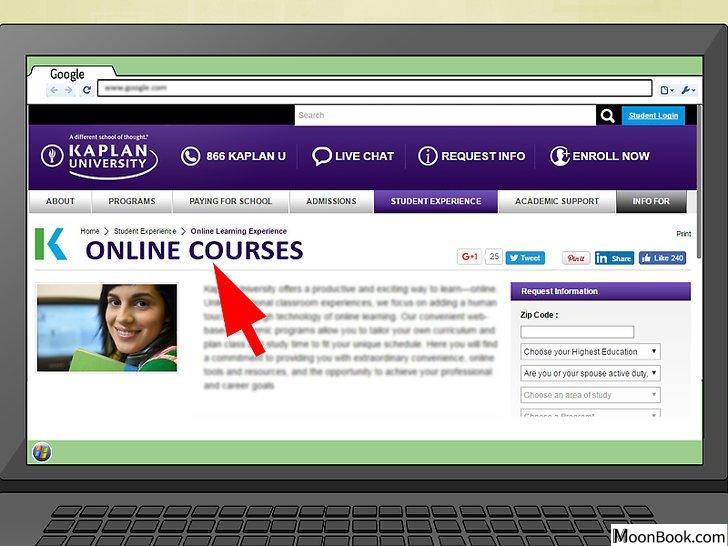Open Student Experience breadcrumb link
Screen dimensions: 728x546
[x=145, y=231]
